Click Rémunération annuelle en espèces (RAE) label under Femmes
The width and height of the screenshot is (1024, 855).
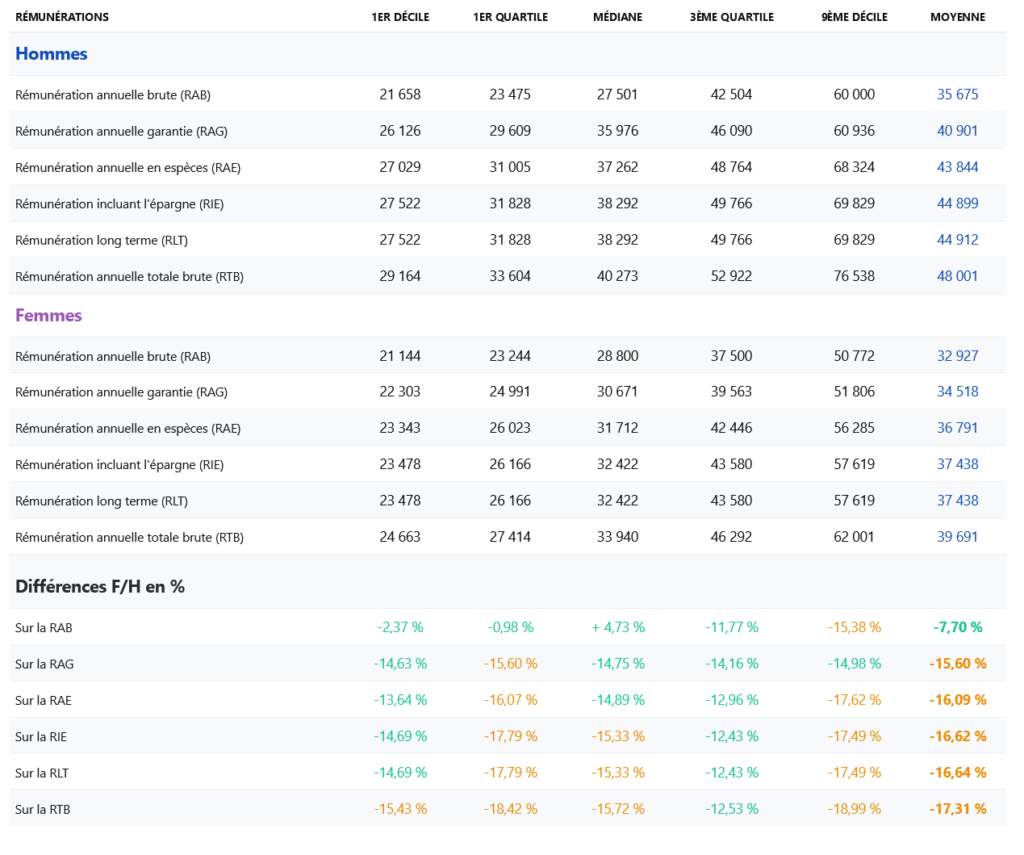point(128,428)
